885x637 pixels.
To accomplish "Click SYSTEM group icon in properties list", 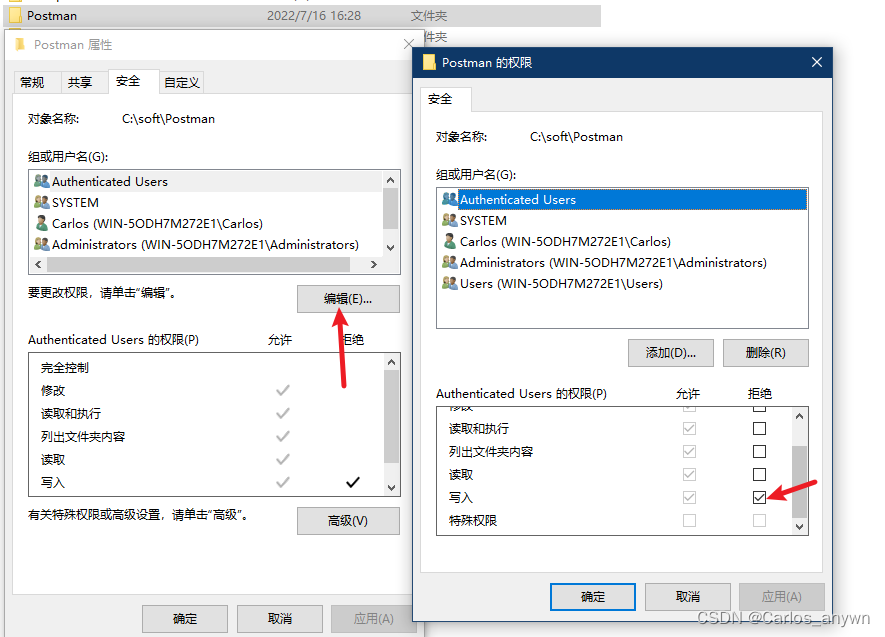I will coord(42,202).
